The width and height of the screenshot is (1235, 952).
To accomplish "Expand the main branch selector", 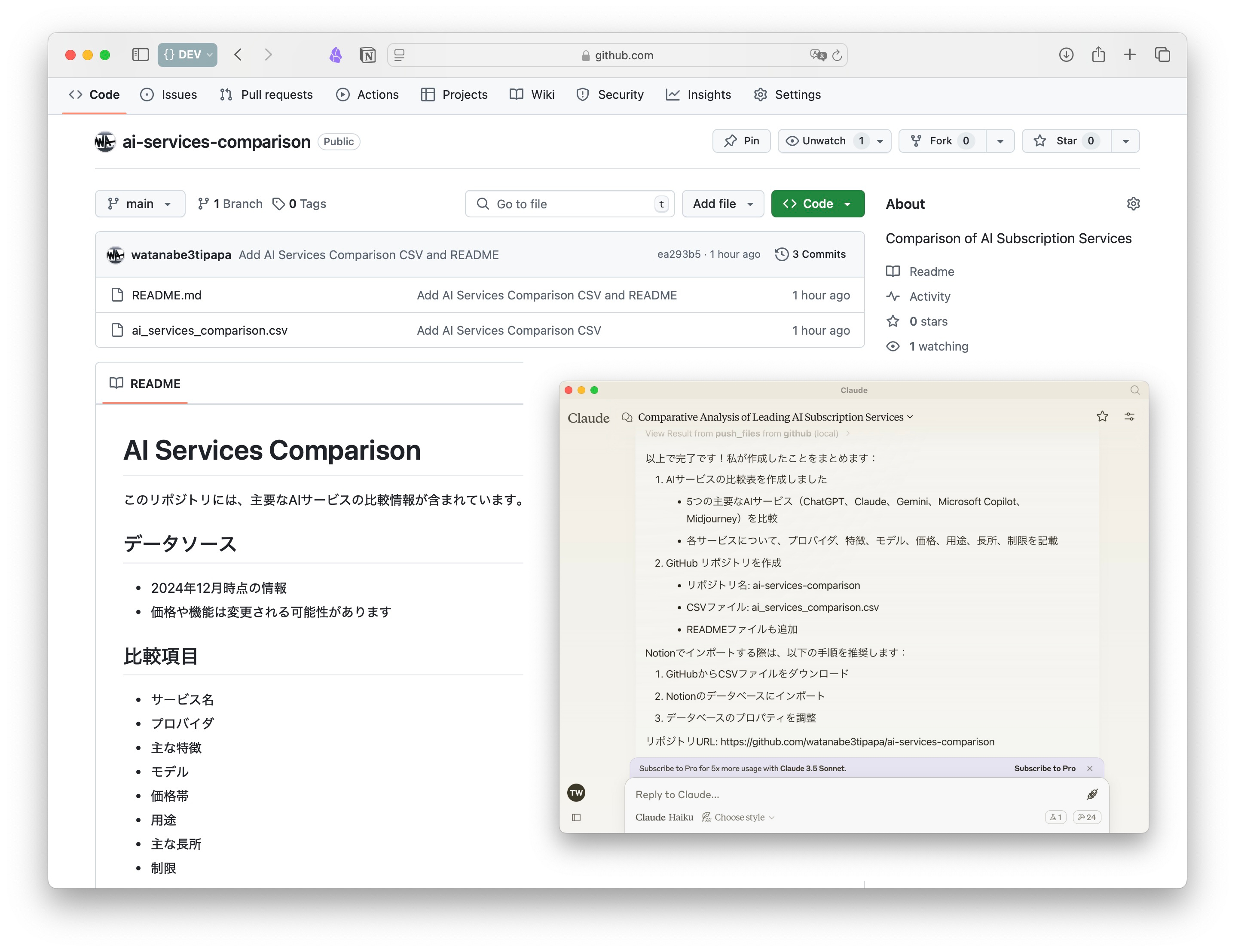I will click(140, 204).
